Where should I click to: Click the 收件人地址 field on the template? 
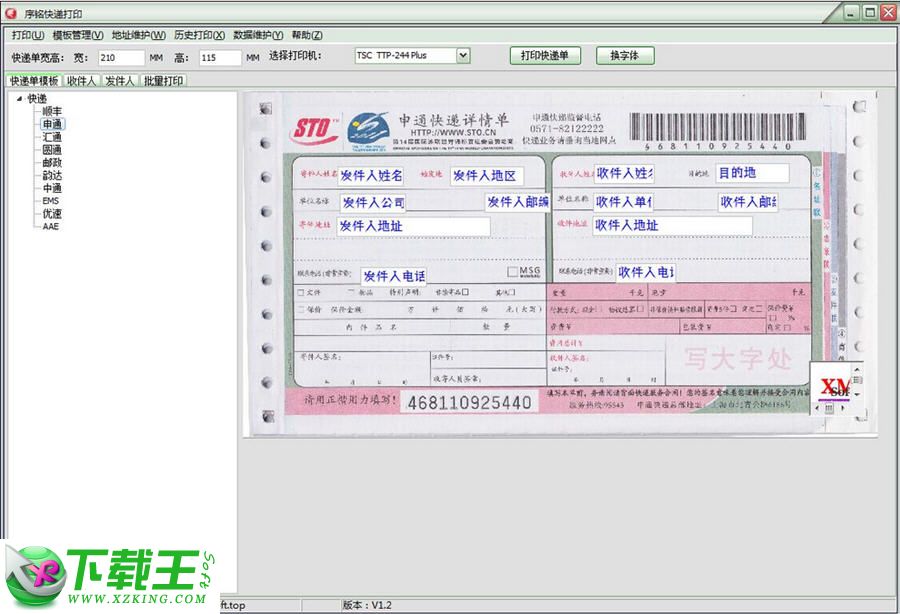tap(672, 226)
